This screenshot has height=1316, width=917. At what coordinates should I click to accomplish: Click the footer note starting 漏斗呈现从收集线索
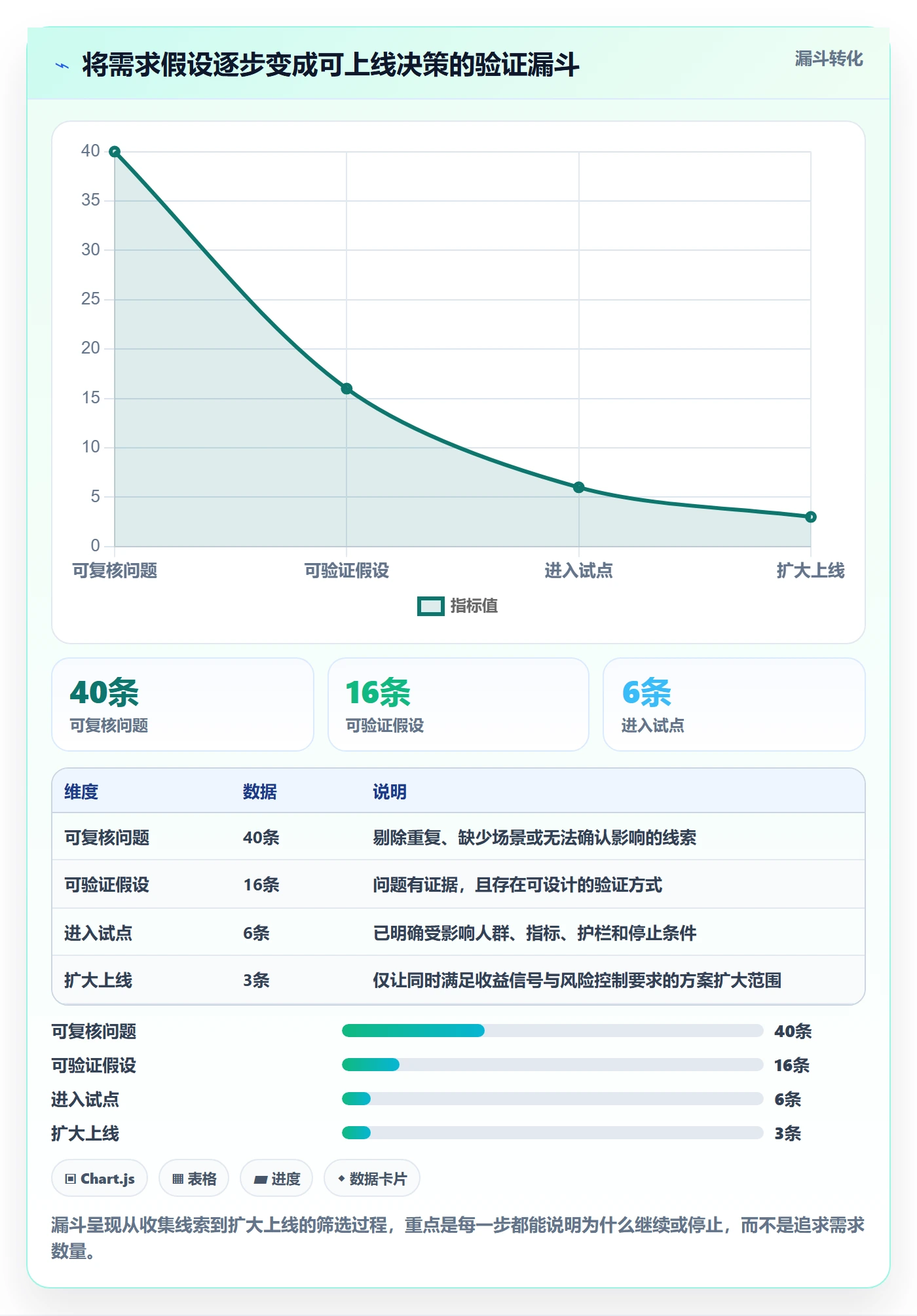pos(458,1238)
